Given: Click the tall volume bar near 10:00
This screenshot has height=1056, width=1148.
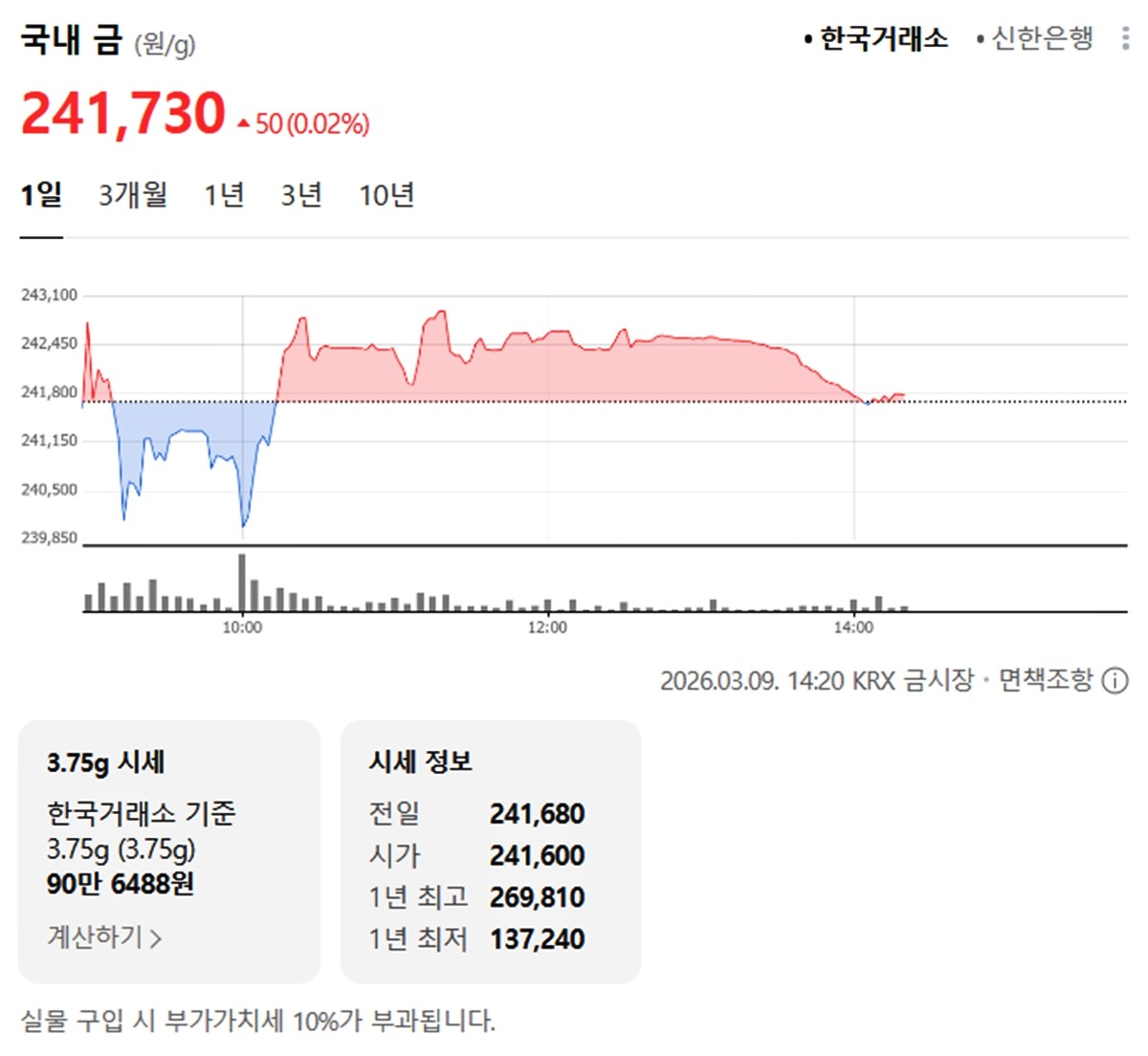Looking at the screenshot, I should click(x=241, y=582).
